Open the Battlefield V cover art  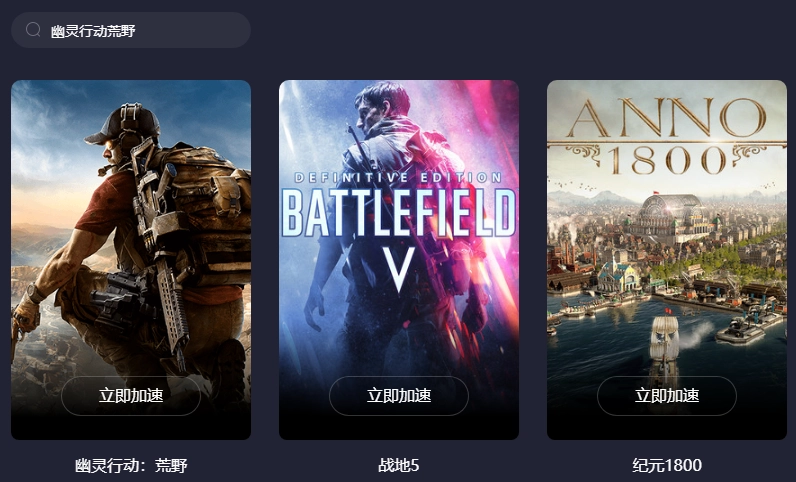pos(399,260)
